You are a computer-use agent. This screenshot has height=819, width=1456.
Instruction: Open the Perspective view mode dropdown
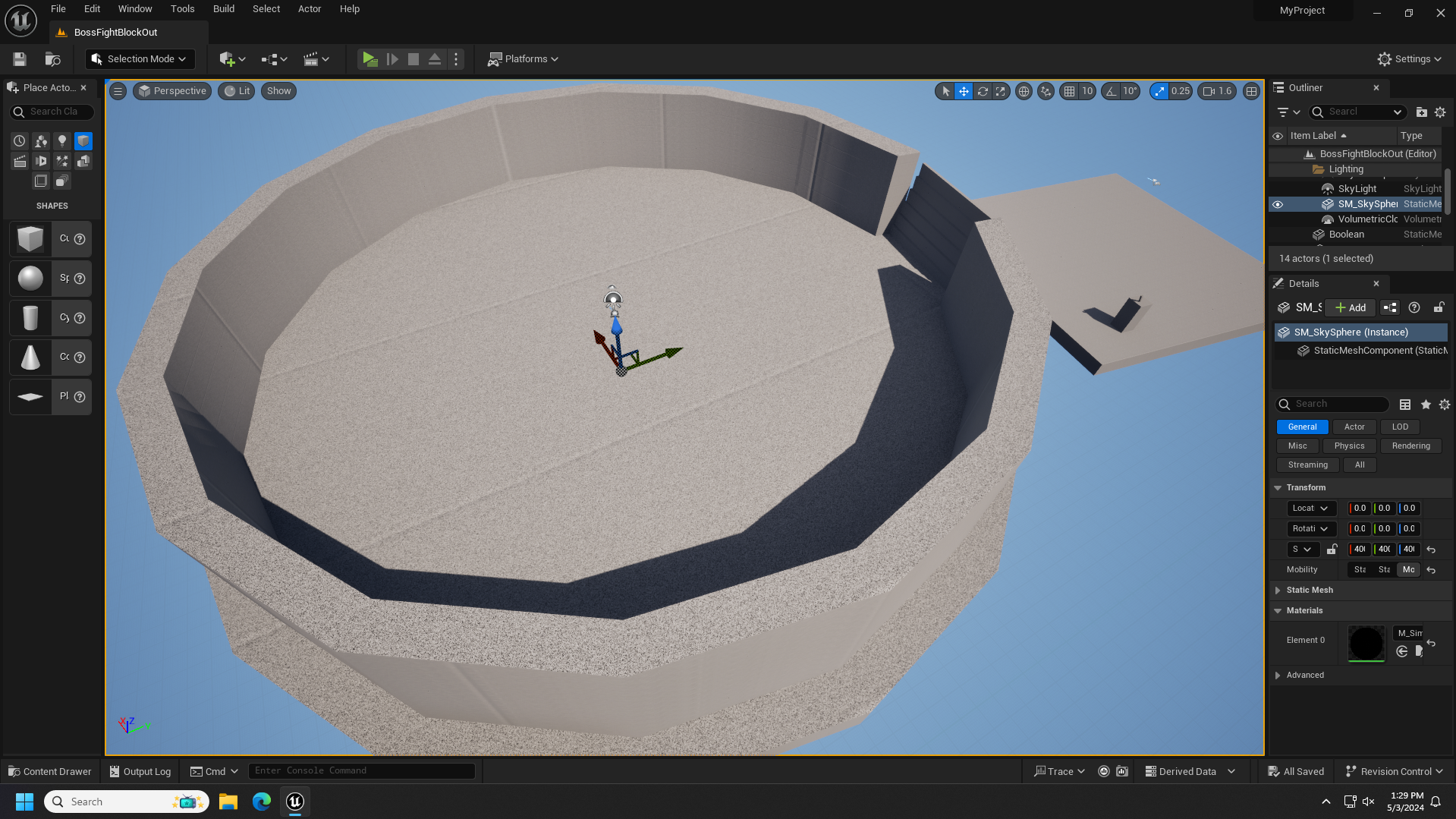[172, 91]
